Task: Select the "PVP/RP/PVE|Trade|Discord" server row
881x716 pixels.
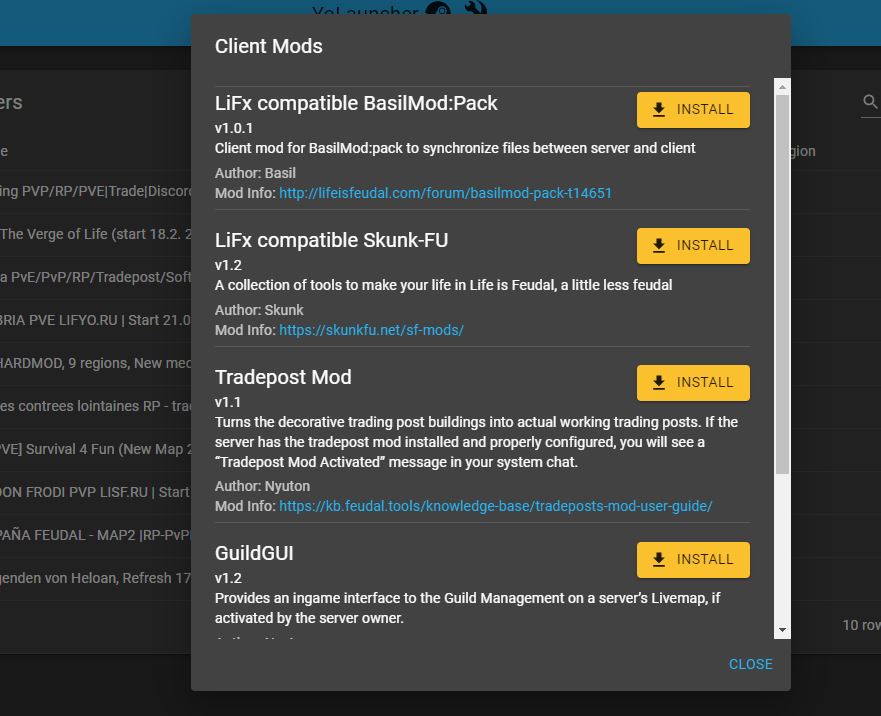Action: 96,192
